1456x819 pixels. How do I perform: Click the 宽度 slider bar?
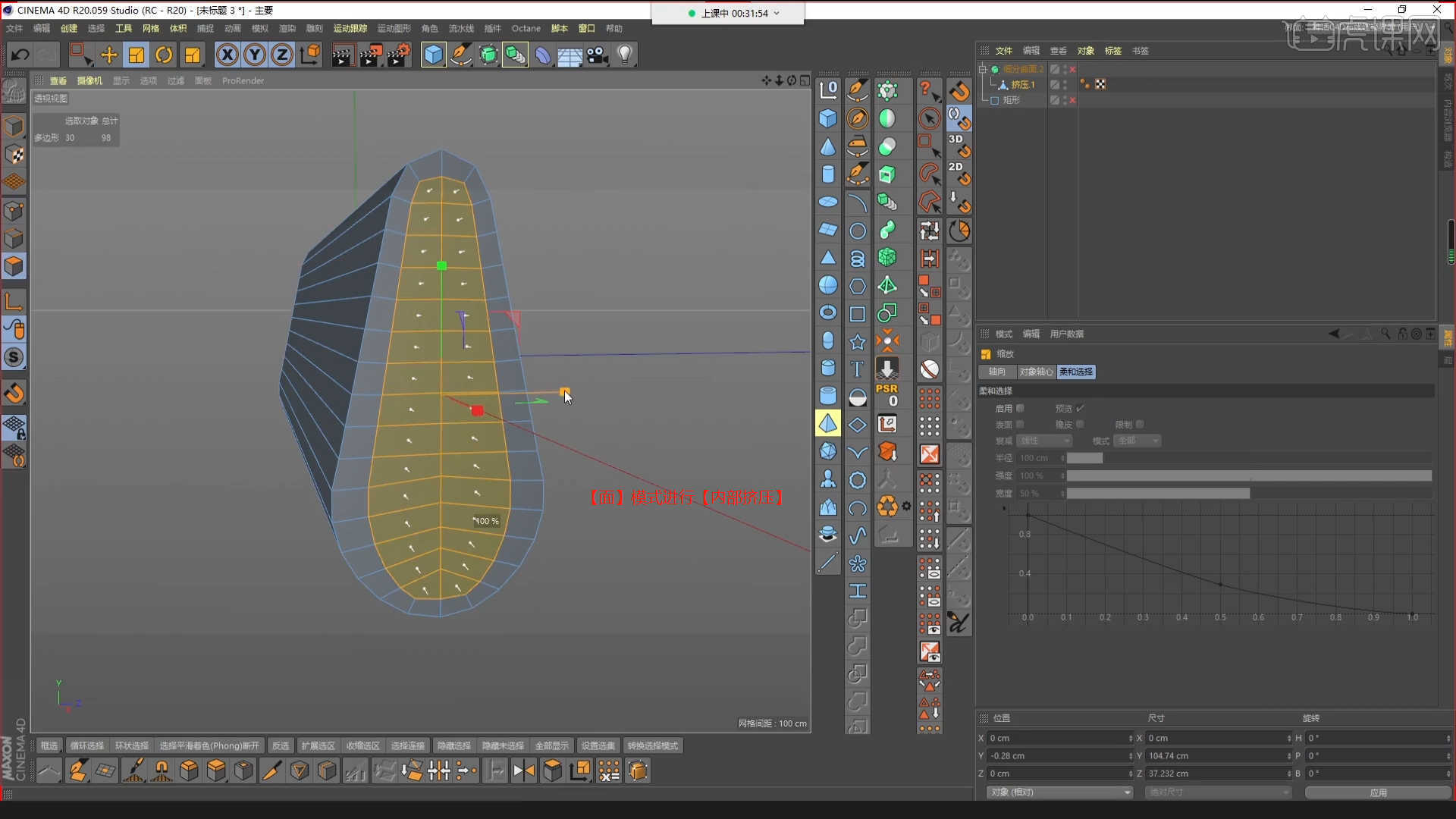click(1249, 493)
